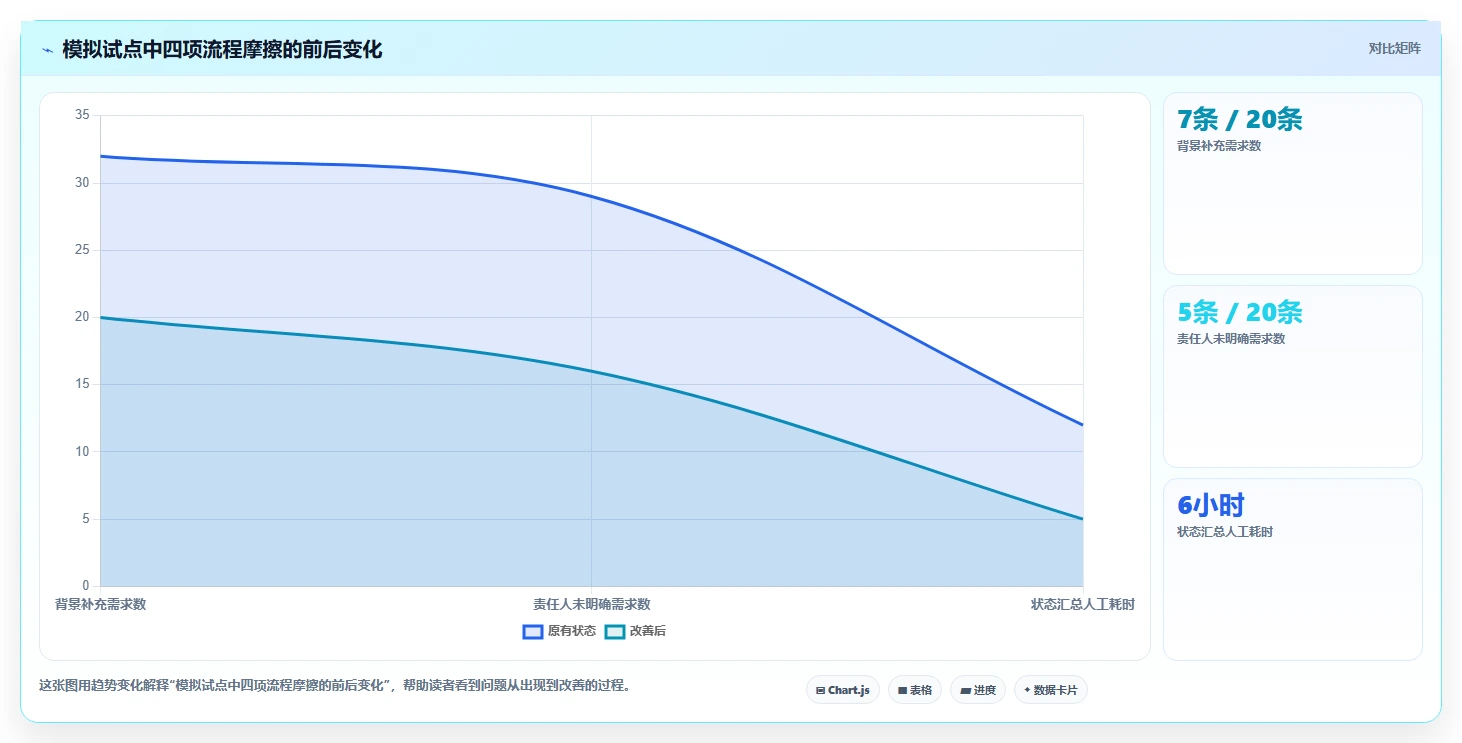Click the 原有状态 line point at 责任人未明确需求数
The image size is (1462, 743).
[592, 196]
